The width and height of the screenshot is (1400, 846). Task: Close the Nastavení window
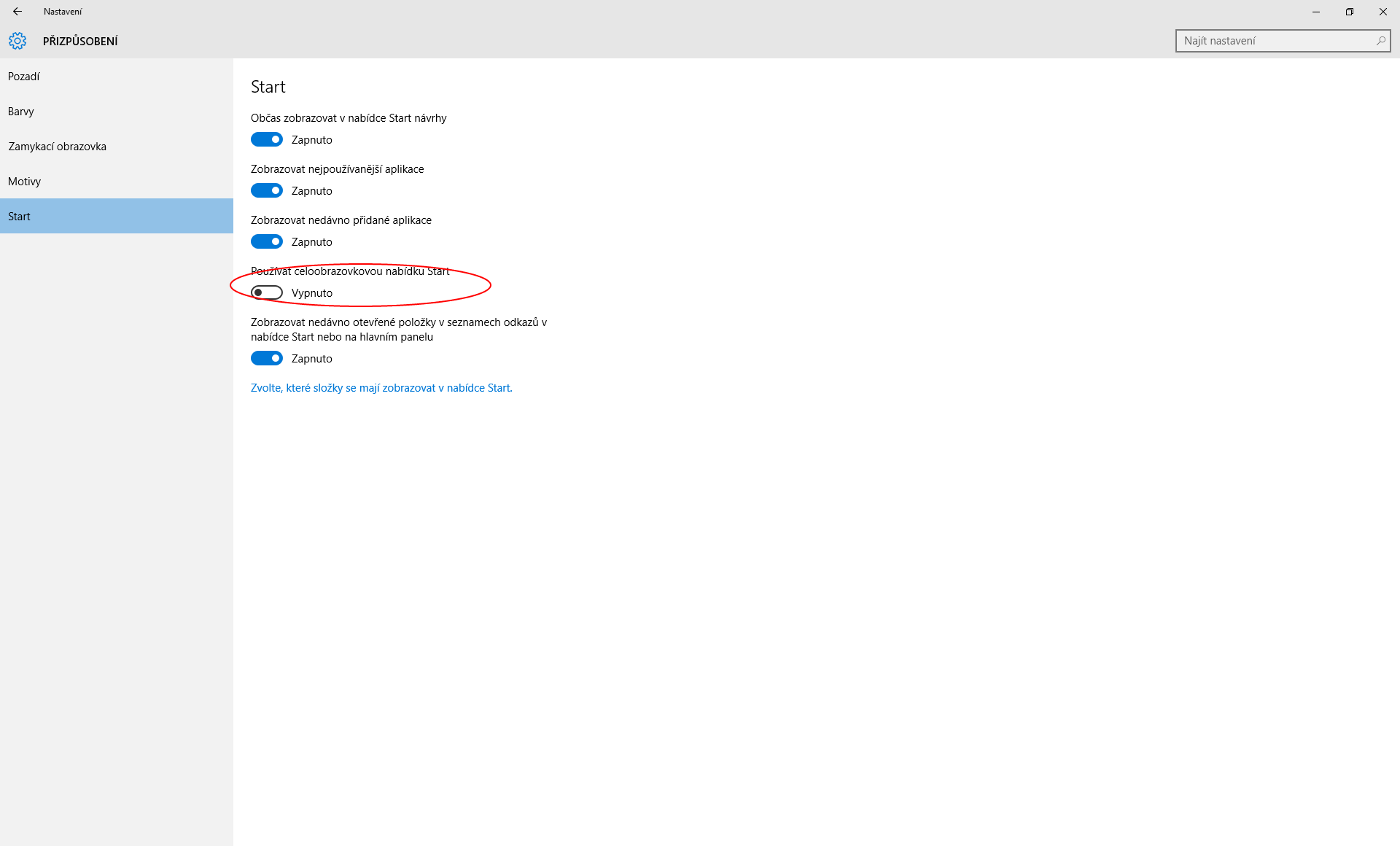click(1383, 12)
